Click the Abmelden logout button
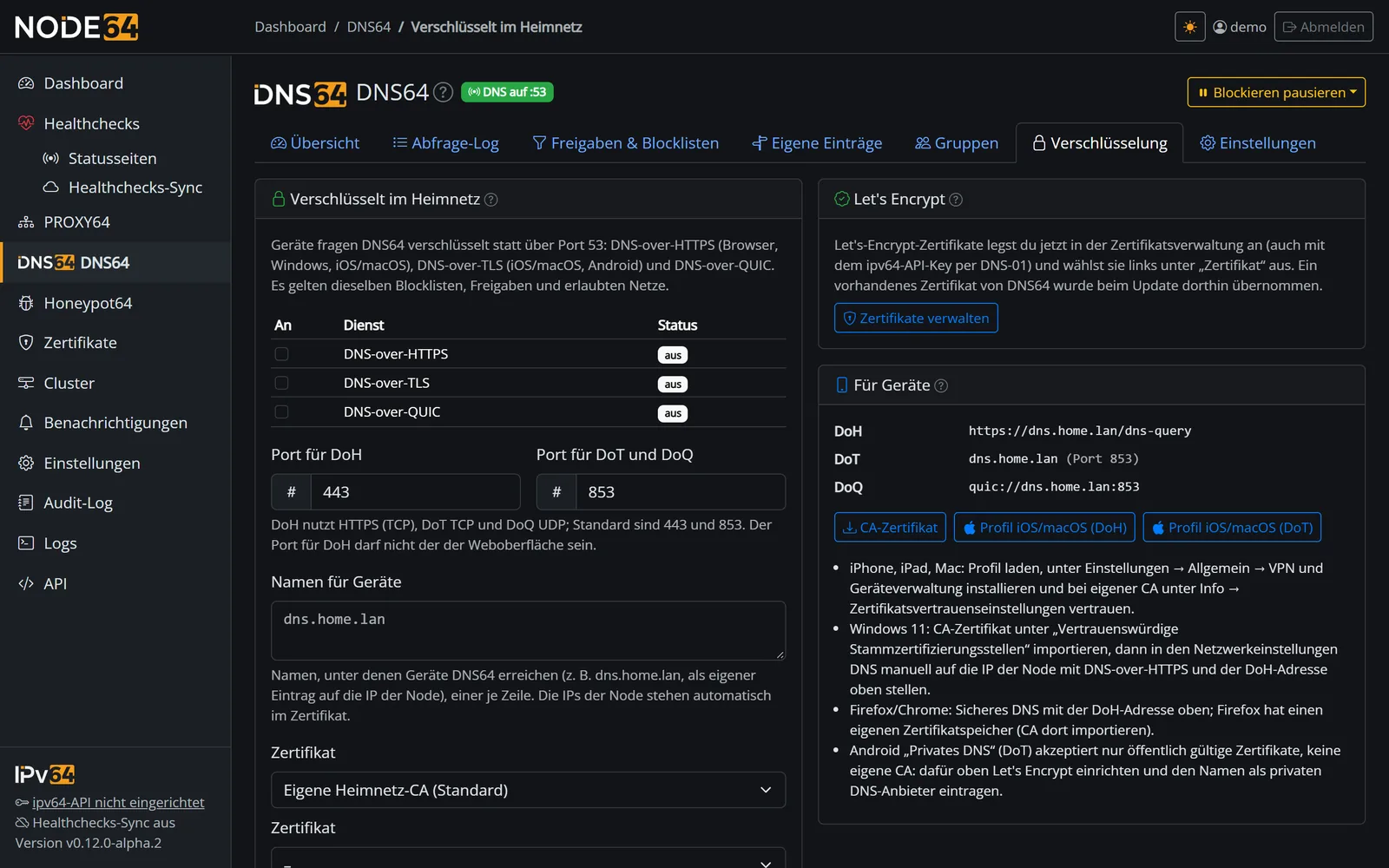 coord(1323,27)
